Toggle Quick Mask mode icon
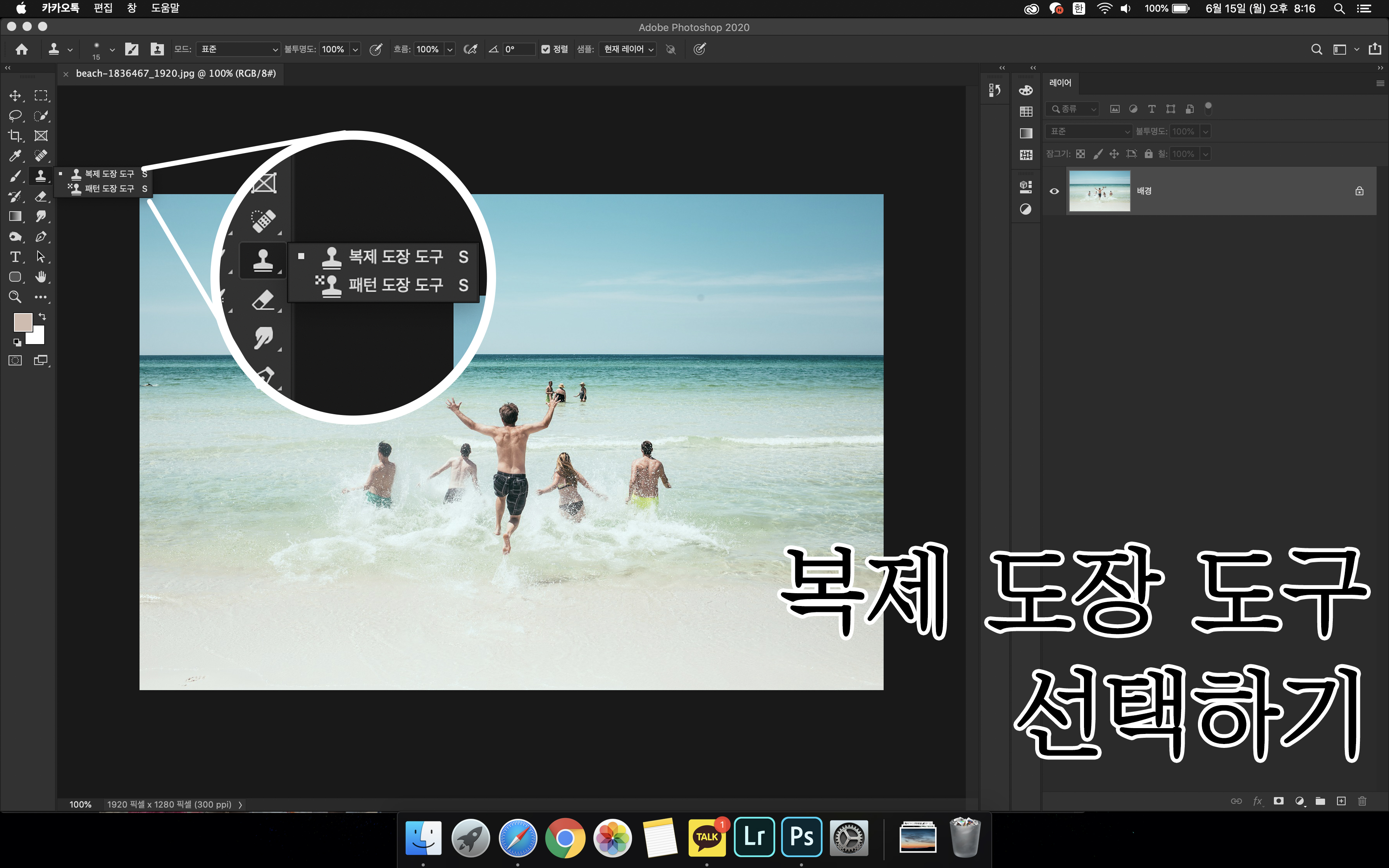 click(x=15, y=360)
